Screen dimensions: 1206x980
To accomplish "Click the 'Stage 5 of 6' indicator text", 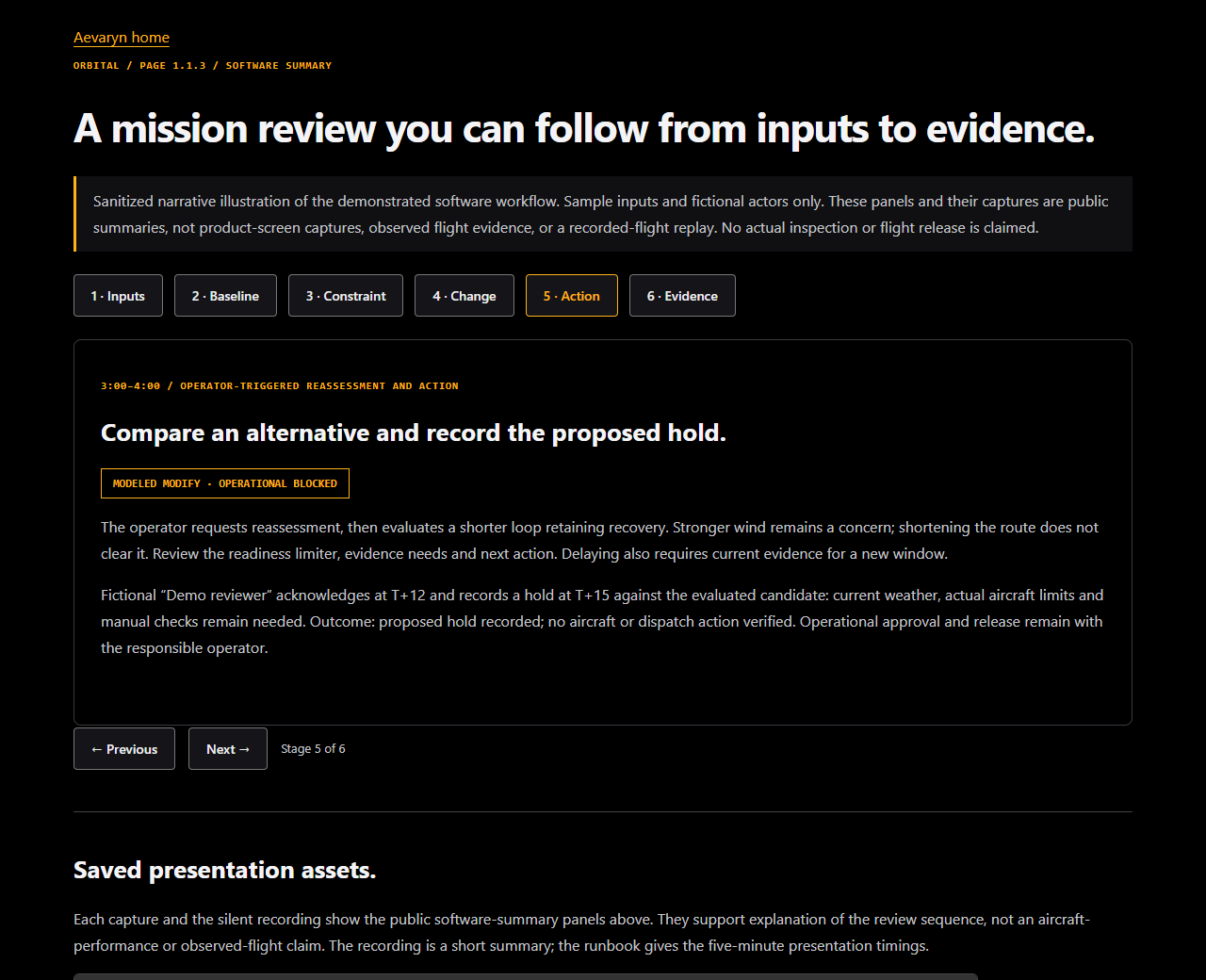I will click(313, 749).
